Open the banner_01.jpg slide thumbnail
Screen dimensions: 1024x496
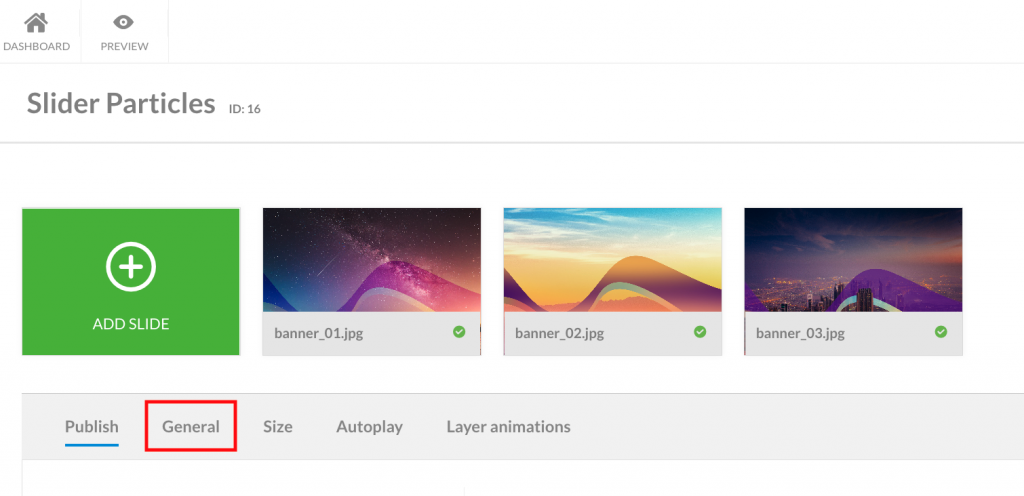(372, 260)
